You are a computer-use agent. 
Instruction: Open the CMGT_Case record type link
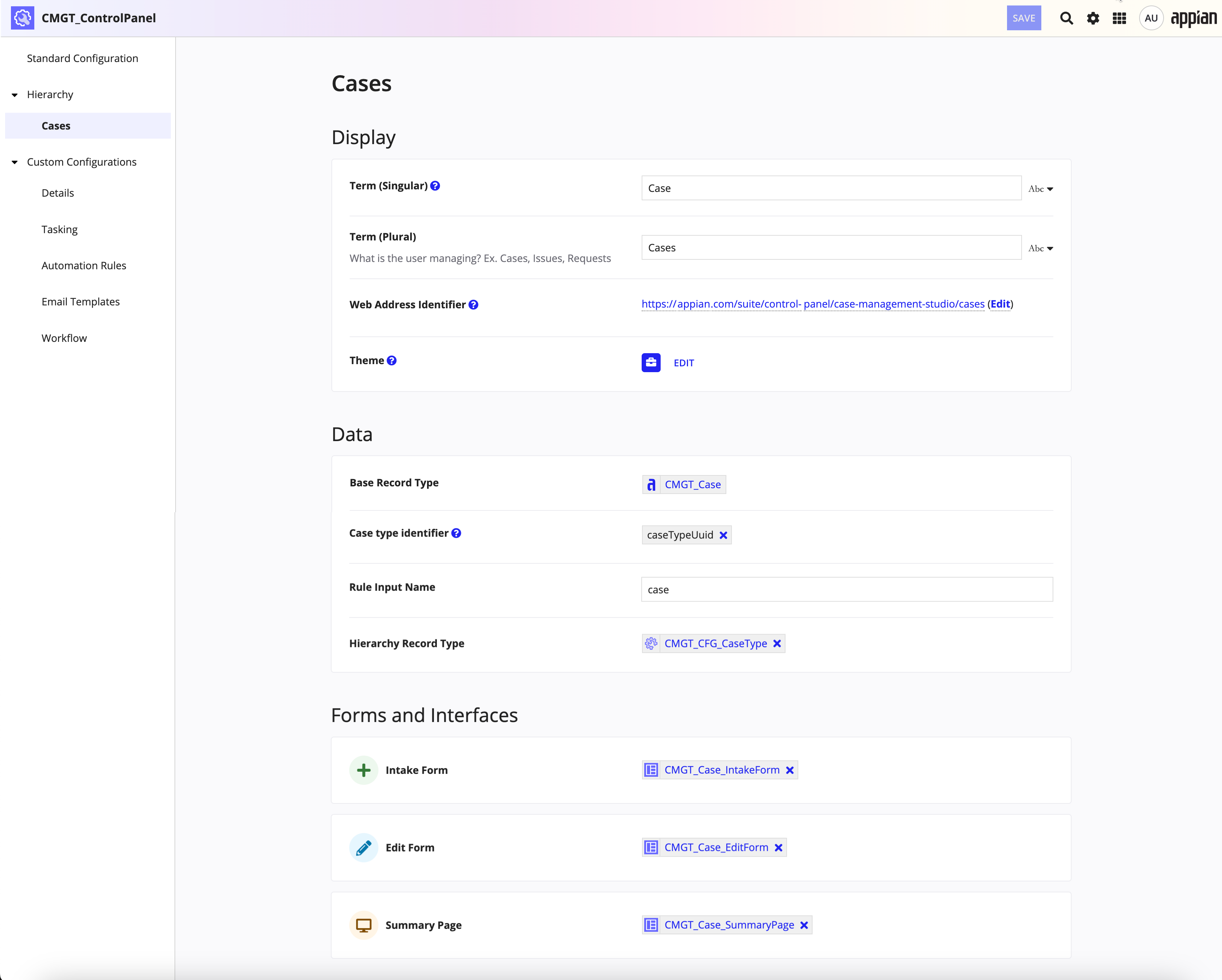[x=693, y=485]
